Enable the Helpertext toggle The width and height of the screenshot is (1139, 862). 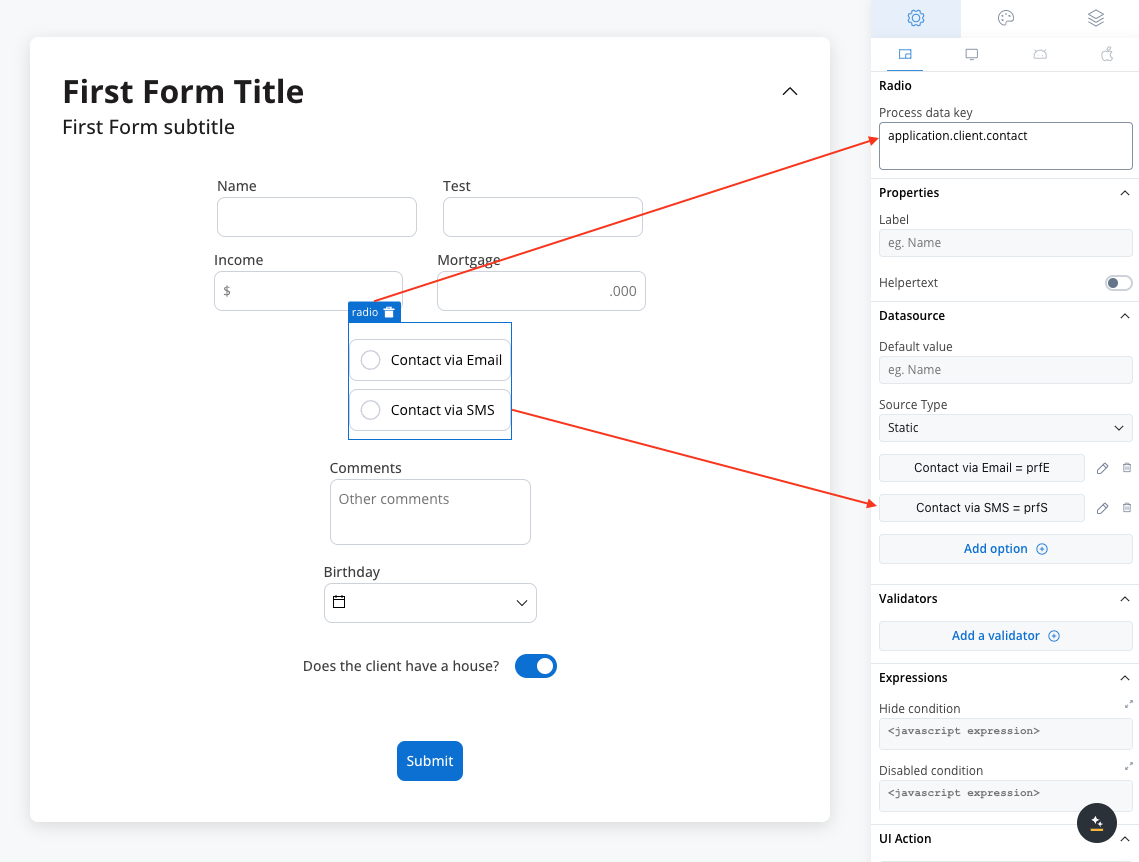click(x=1118, y=282)
